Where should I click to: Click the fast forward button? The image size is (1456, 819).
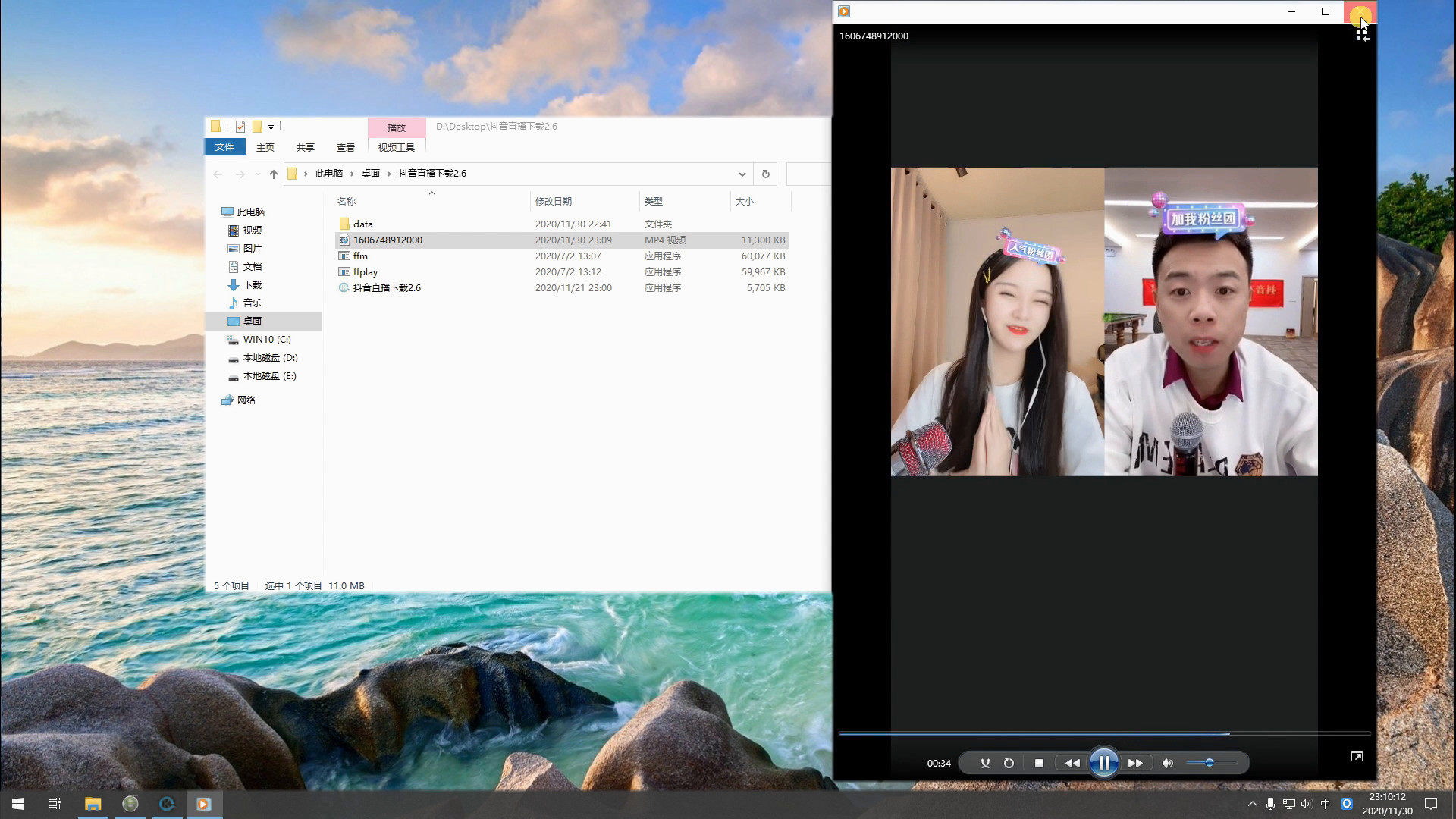(x=1135, y=764)
